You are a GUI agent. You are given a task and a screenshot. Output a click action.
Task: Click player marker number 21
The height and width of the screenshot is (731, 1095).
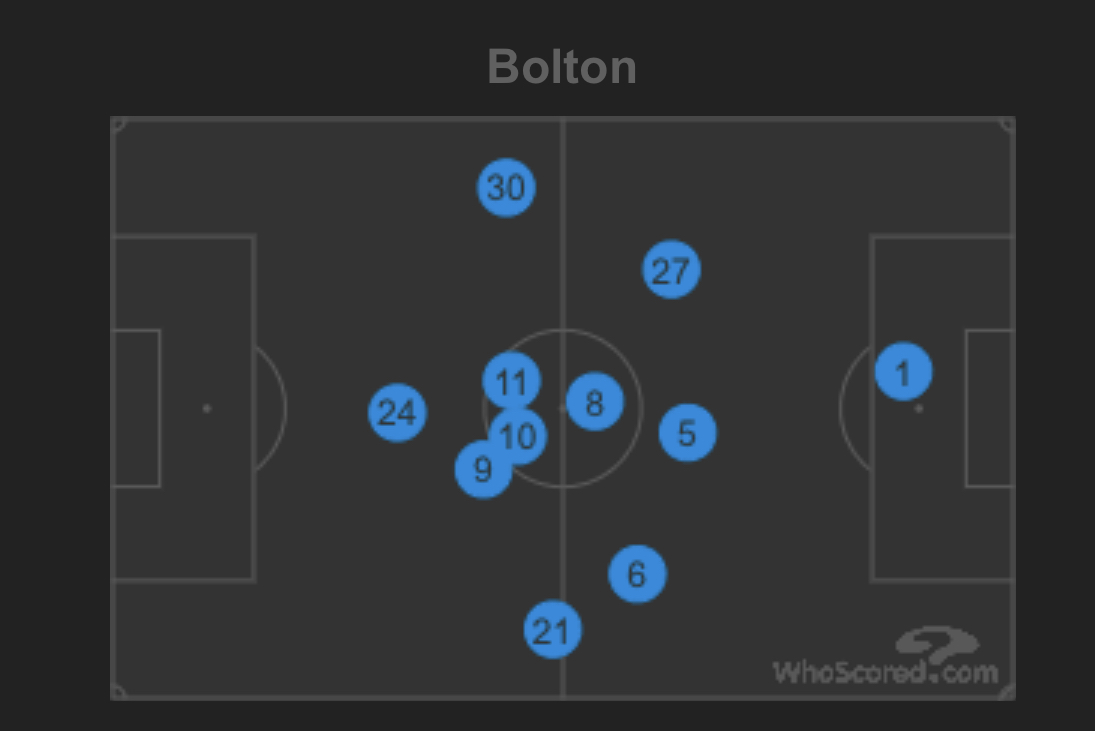tap(552, 630)
